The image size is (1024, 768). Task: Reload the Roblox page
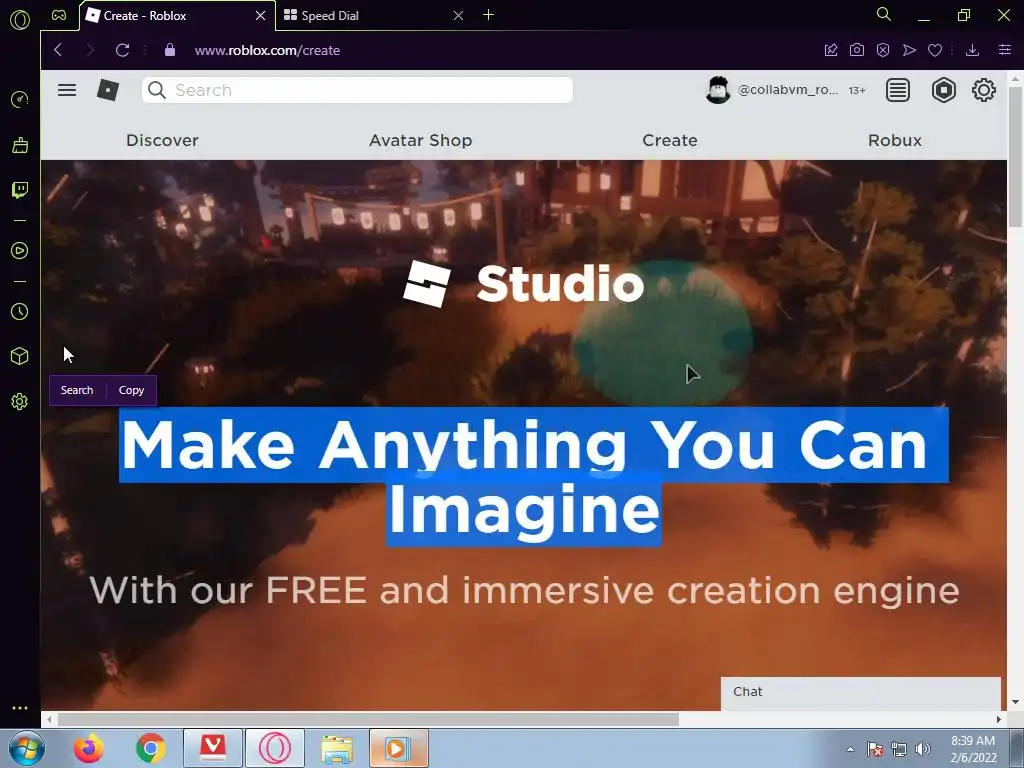tap(122, 50)
